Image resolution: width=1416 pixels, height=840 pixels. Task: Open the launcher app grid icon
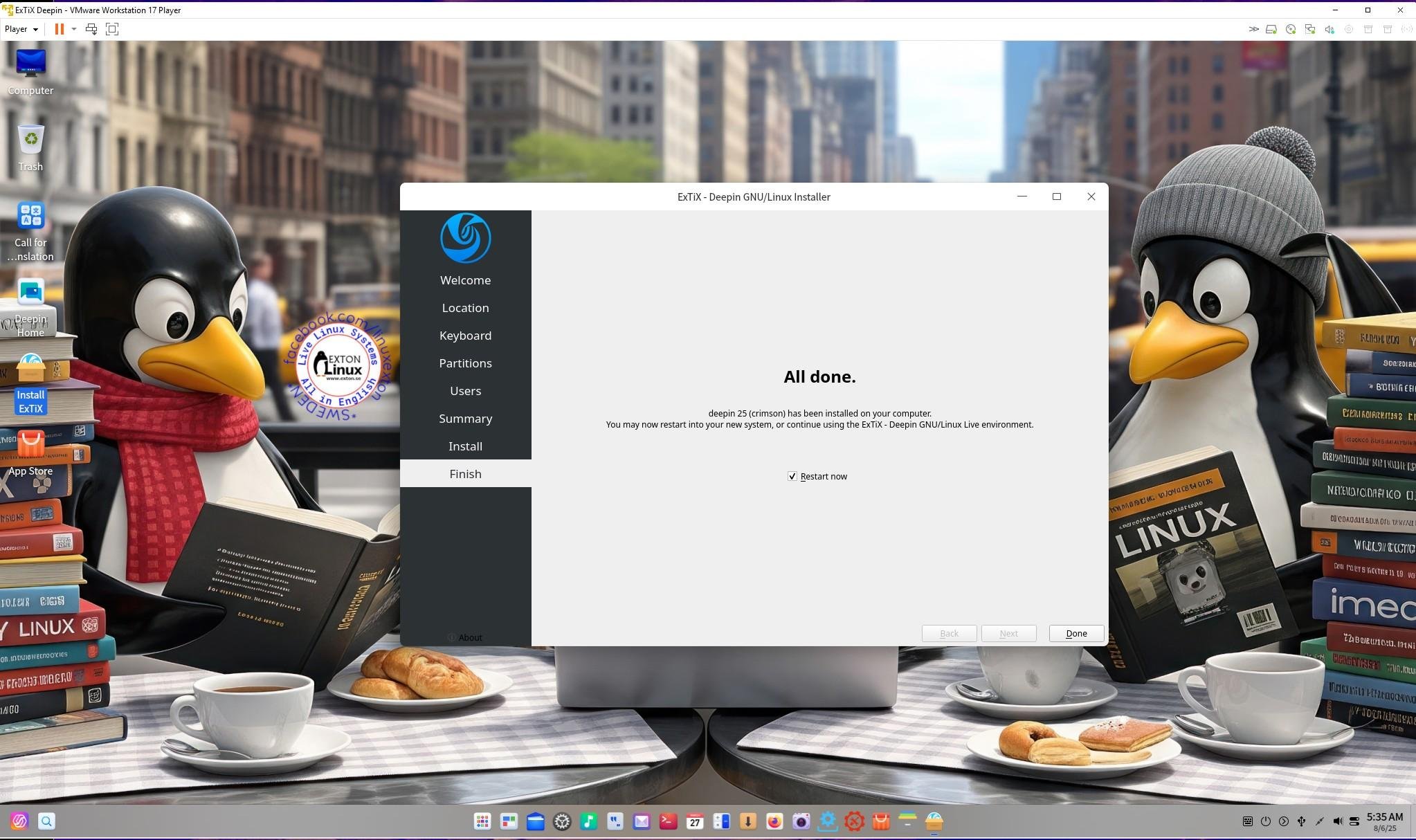[482, 821]
